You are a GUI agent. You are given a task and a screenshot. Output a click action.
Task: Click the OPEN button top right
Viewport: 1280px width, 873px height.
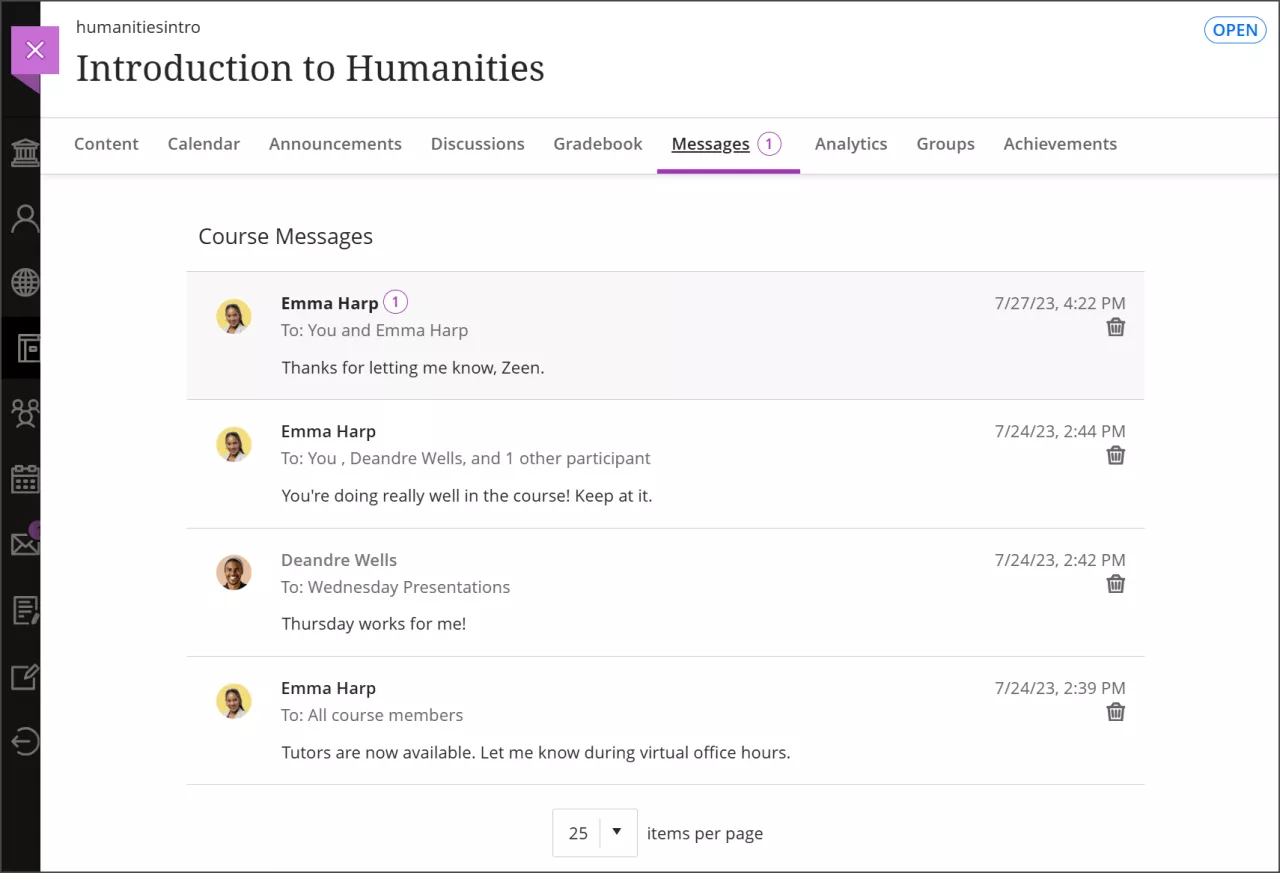(1235, 30)
